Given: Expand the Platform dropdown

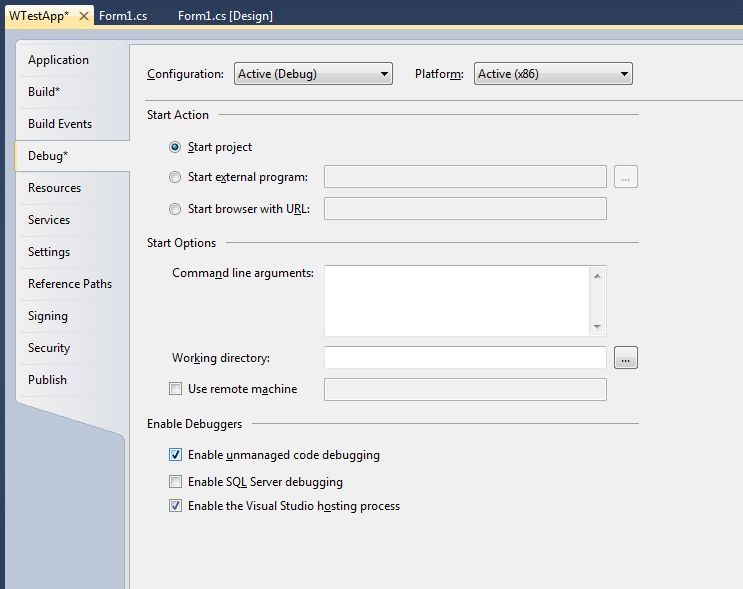Looking at the screenshot, I should point(553,74).
